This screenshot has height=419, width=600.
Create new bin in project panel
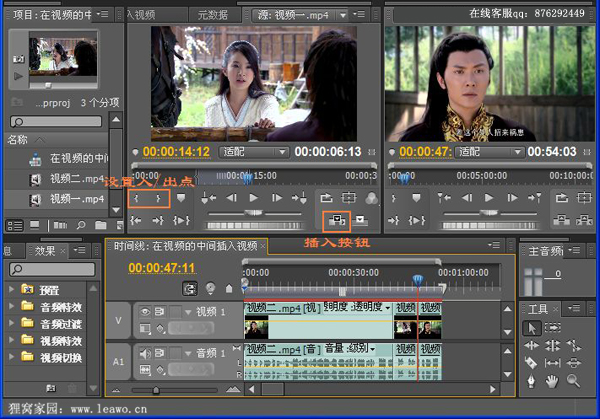(x=101, y=225)
